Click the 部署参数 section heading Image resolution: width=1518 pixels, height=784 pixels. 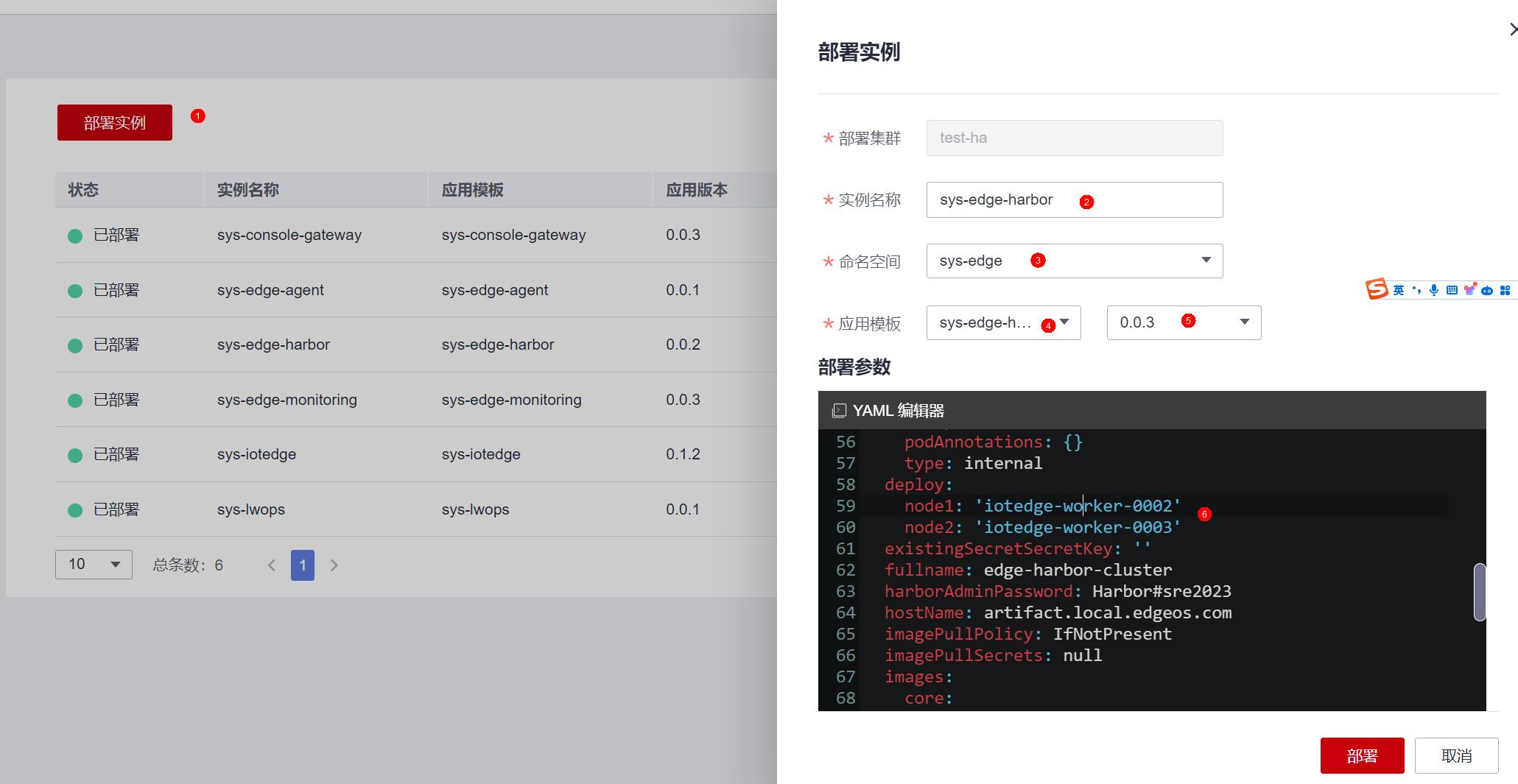click(x=854, y=367)
